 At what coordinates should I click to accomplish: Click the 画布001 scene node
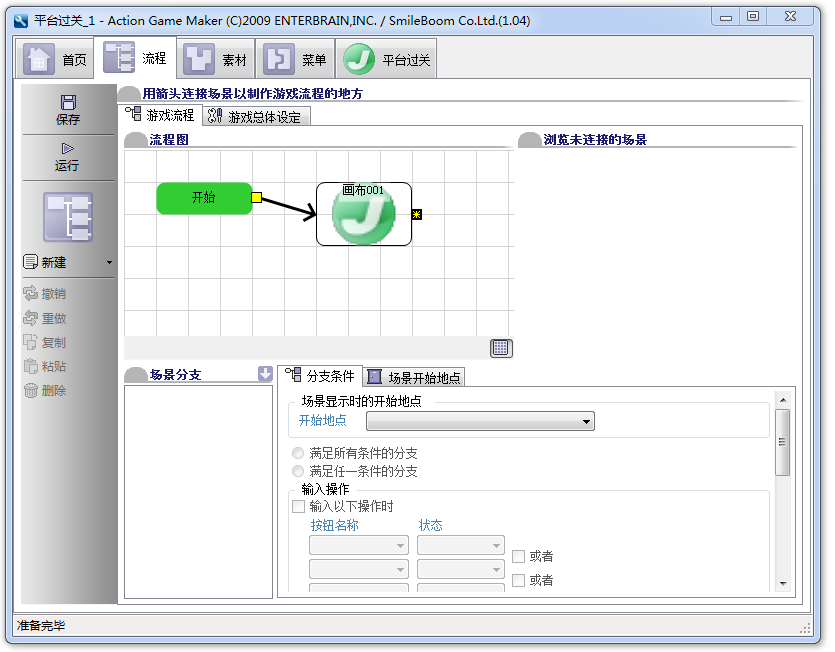pos(364,214)
